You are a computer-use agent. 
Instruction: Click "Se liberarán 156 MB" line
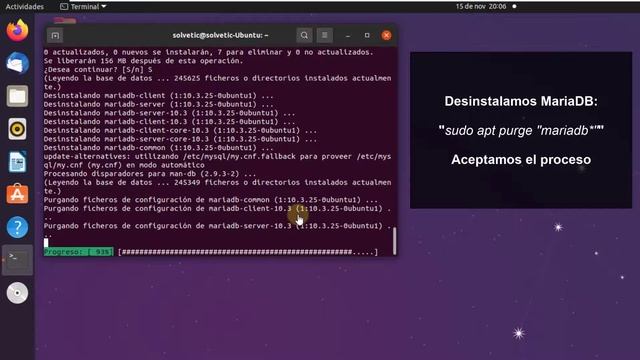click(143, 61)
